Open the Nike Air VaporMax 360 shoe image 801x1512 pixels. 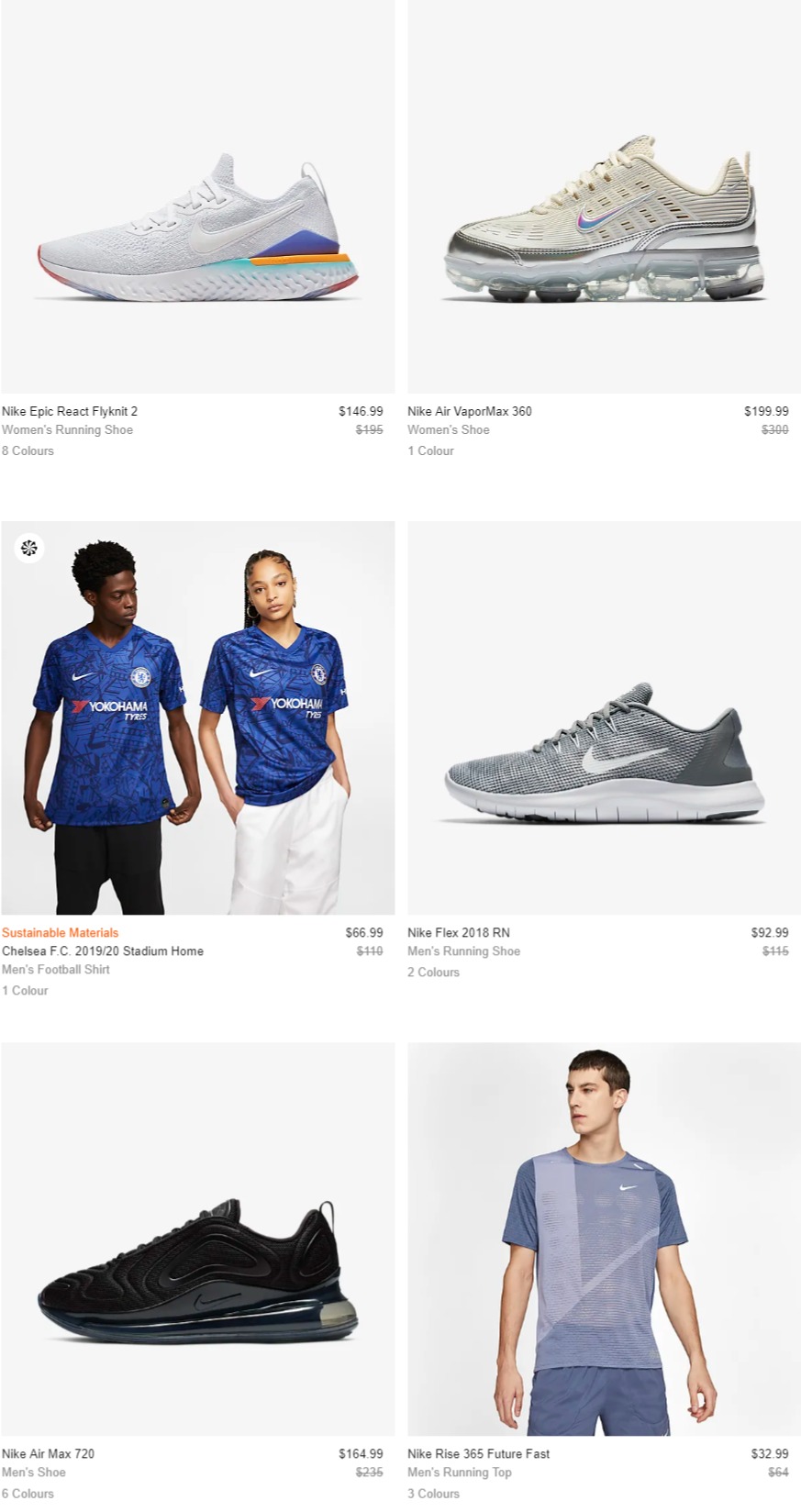(x=604, y=196)
